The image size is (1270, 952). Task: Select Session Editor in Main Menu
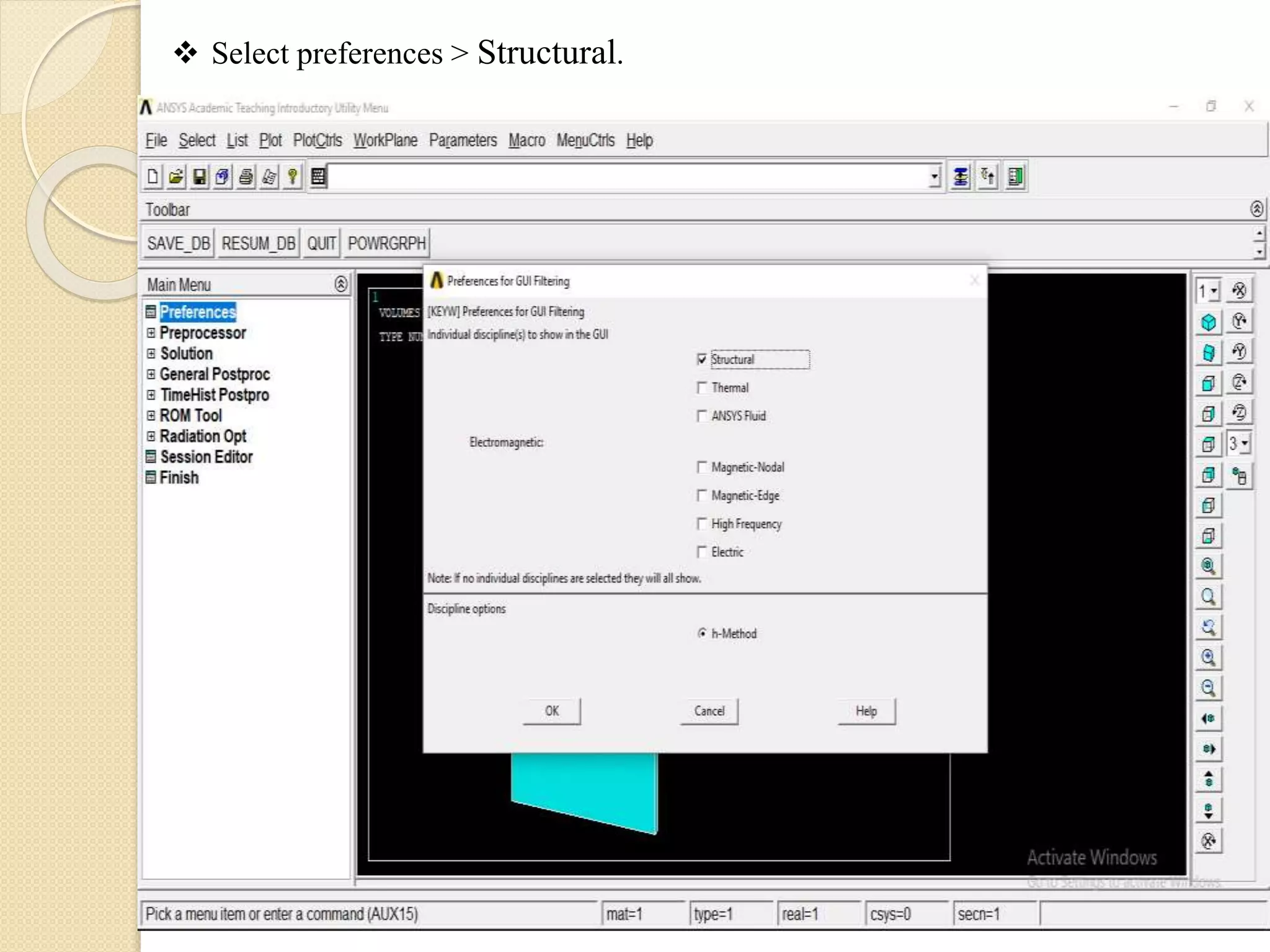pos(206,457)
